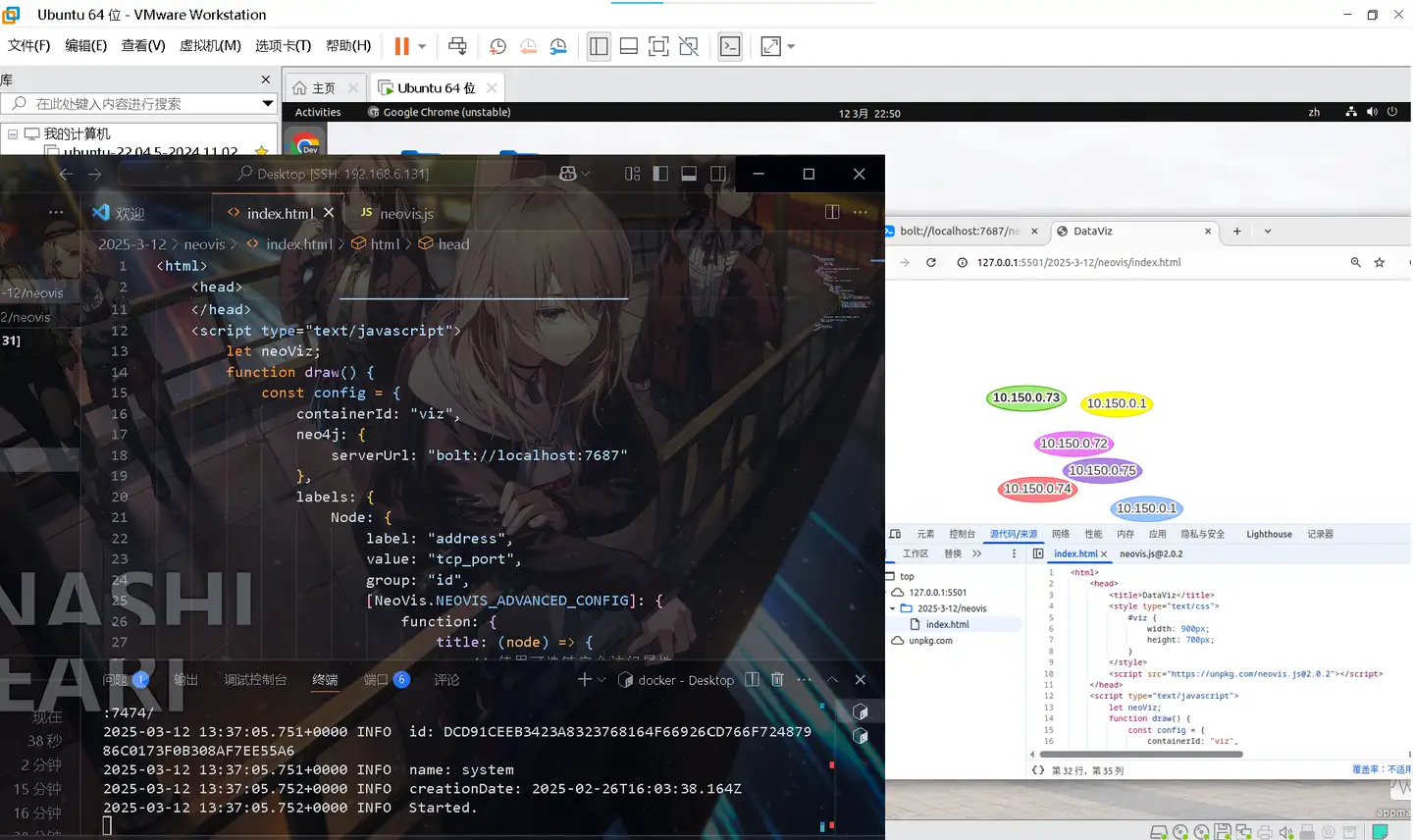Viewport: 1413px width, 840px height.
Task: Kill terminal with the trash icon
Action: tap(777, 679)
